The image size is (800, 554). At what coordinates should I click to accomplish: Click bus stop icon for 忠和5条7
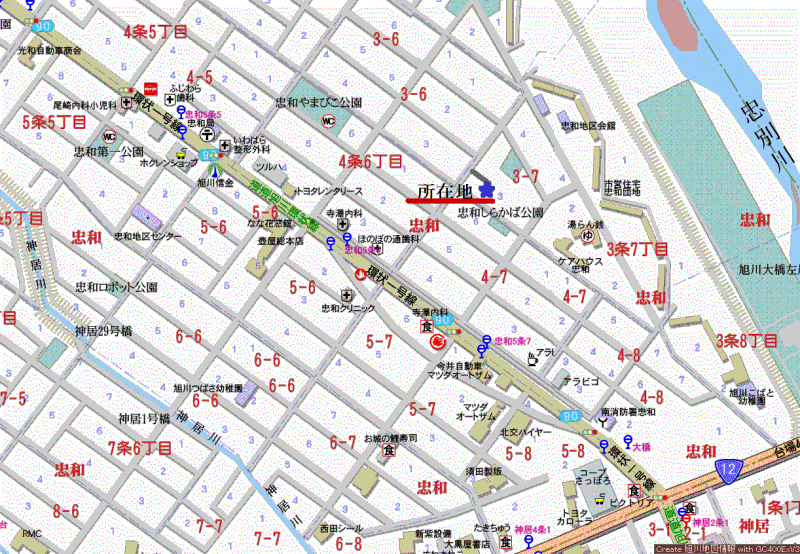pos(486,340)
